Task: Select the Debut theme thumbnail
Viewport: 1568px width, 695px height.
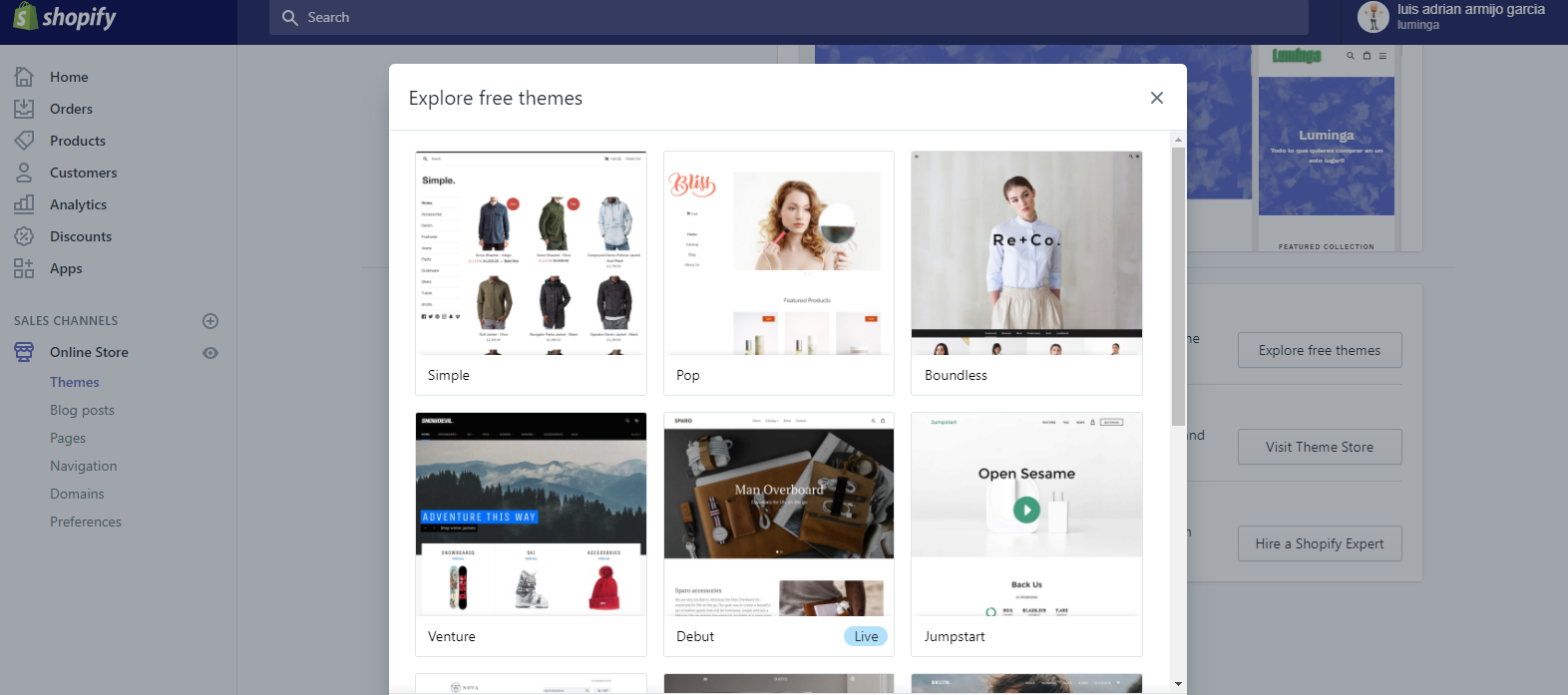Action: coord(779,515)
